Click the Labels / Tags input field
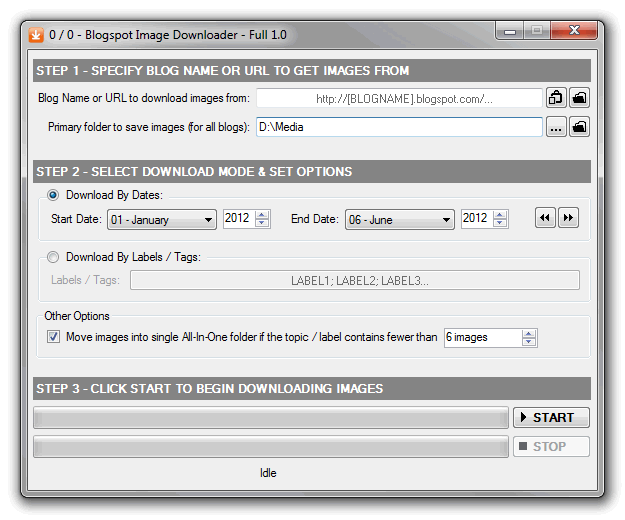The height and width of the screenshot is (520, 625). (355, 281)
